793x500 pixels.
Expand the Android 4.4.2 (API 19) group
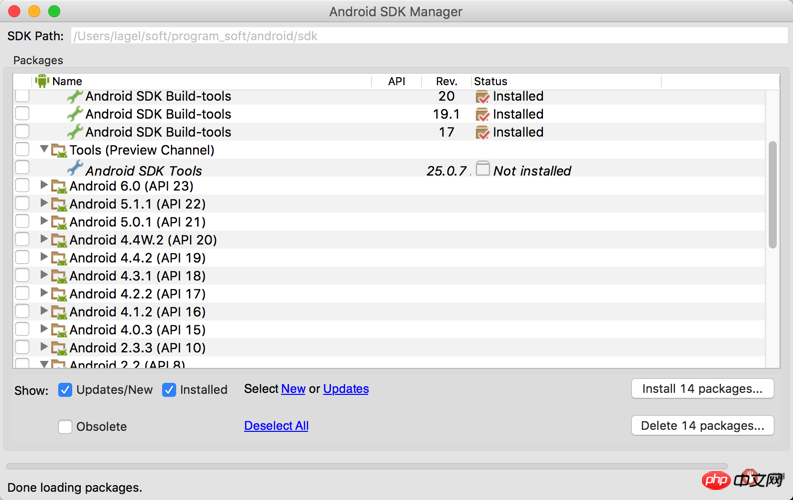[44, 258]
